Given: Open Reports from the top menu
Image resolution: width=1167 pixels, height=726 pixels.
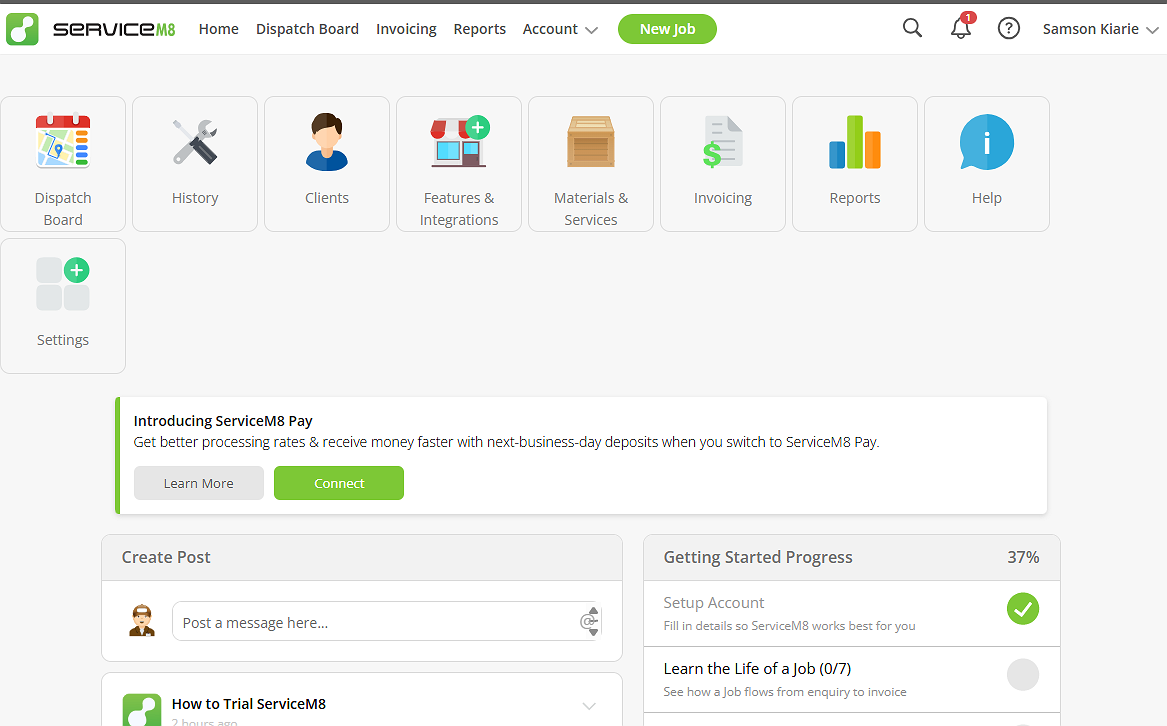Looking at the screenshot, I should coord(479,29).
